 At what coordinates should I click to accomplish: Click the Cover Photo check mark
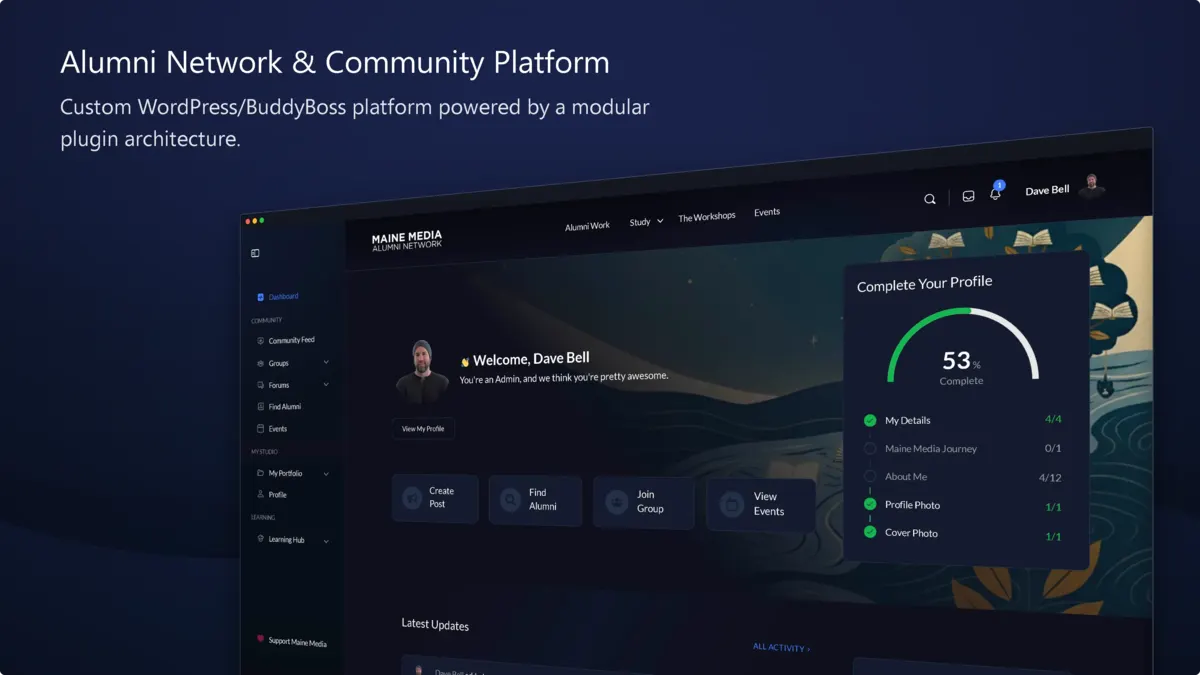(870, 532)
